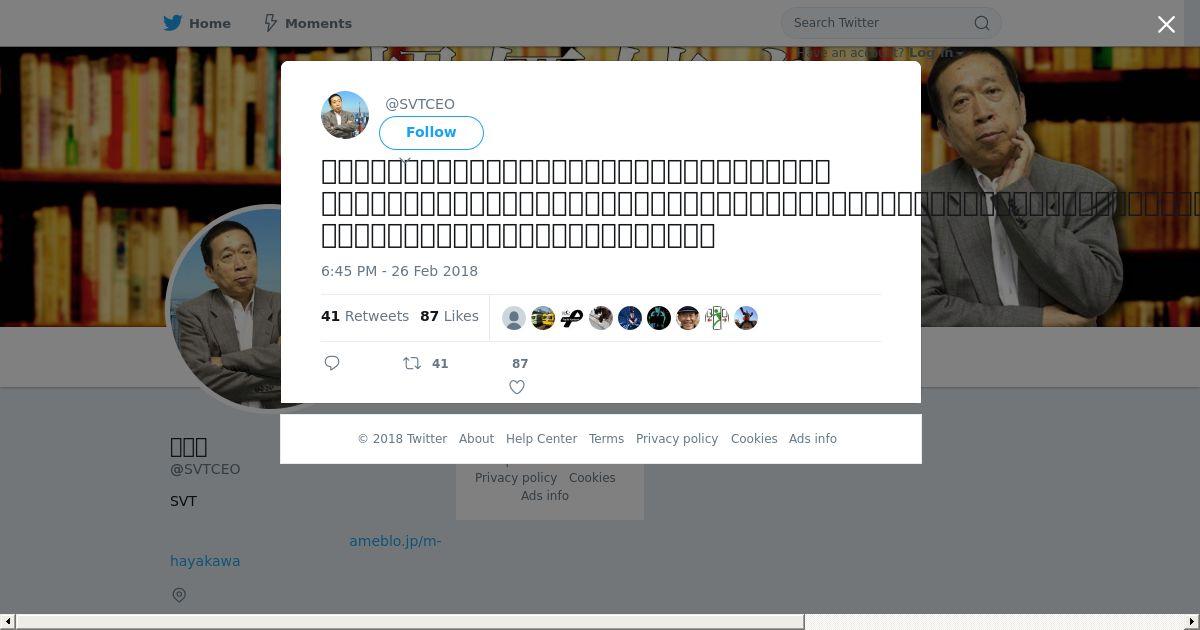Click the horizontal scrollbar right arrow
This screenshot has width=1200, height=630.
tap(1192, 622)
